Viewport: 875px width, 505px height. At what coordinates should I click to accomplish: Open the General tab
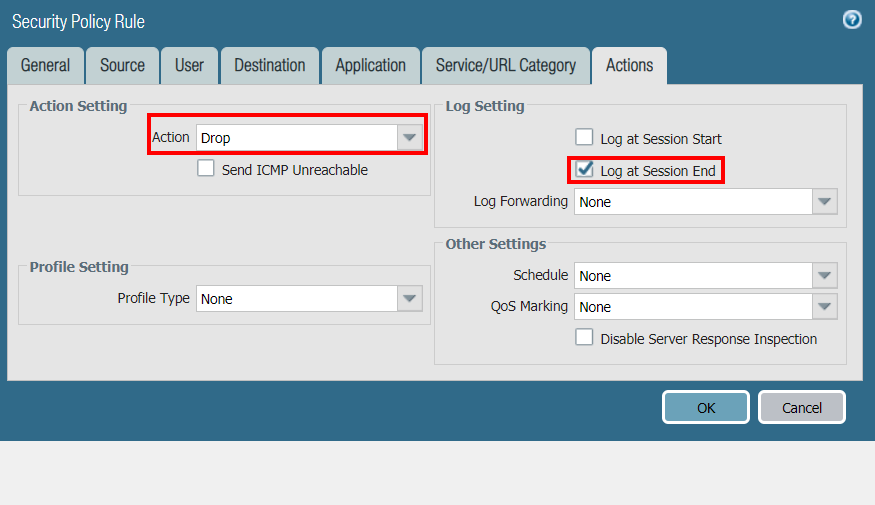(x=45, y=65)
